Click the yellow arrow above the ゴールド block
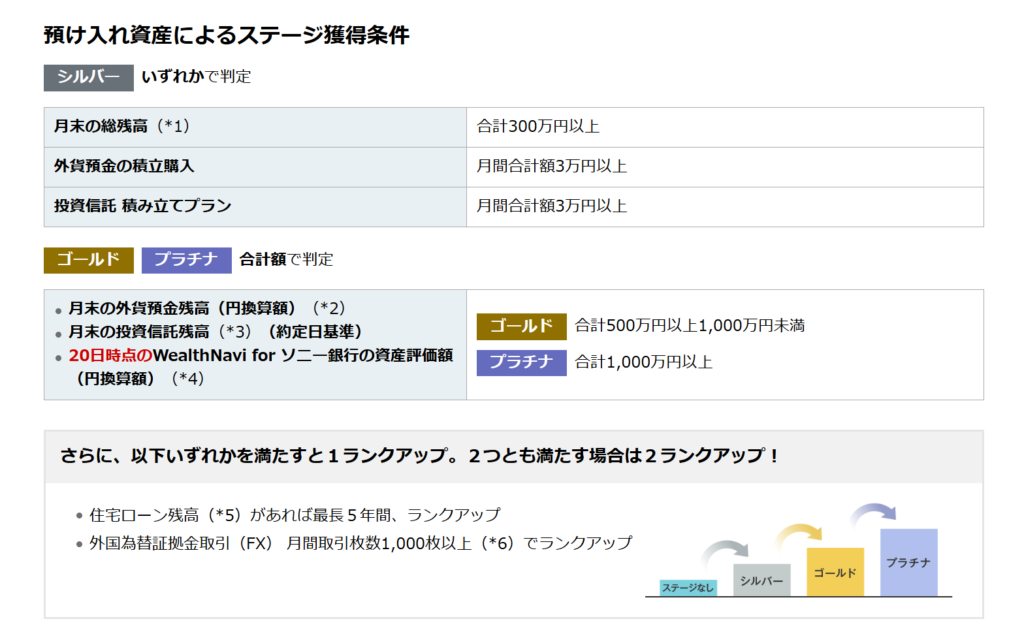The image size is (1024, 636). coord(799,537)
